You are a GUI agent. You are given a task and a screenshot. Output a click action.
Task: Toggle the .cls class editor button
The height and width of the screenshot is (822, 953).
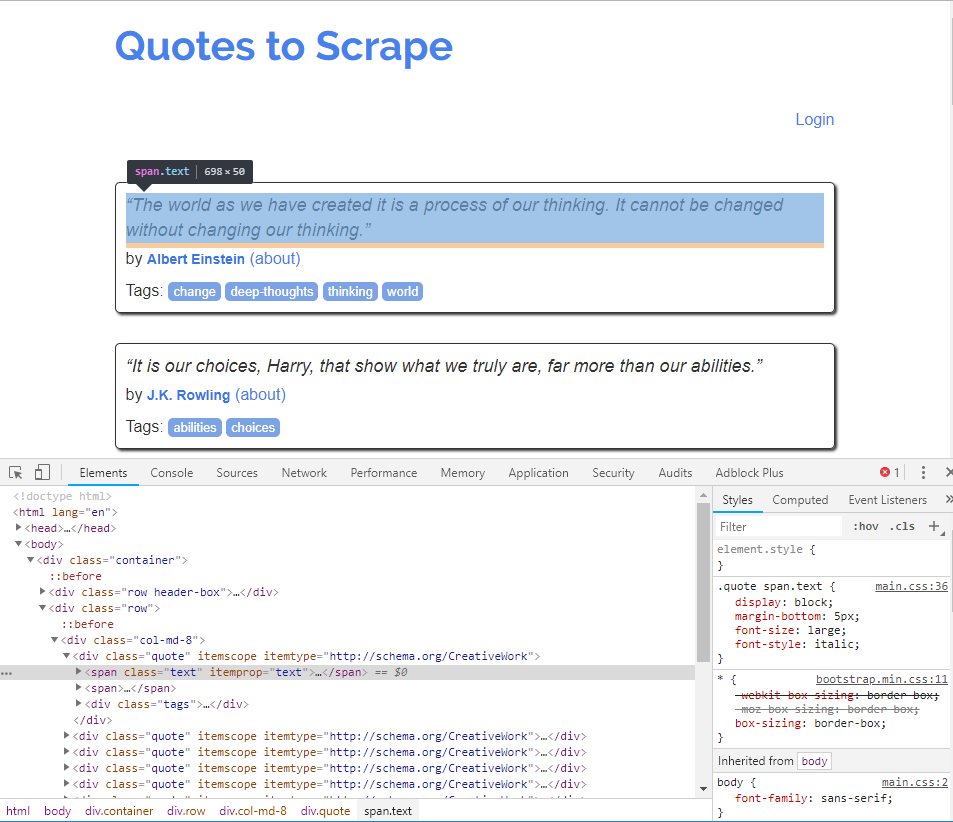903,527
